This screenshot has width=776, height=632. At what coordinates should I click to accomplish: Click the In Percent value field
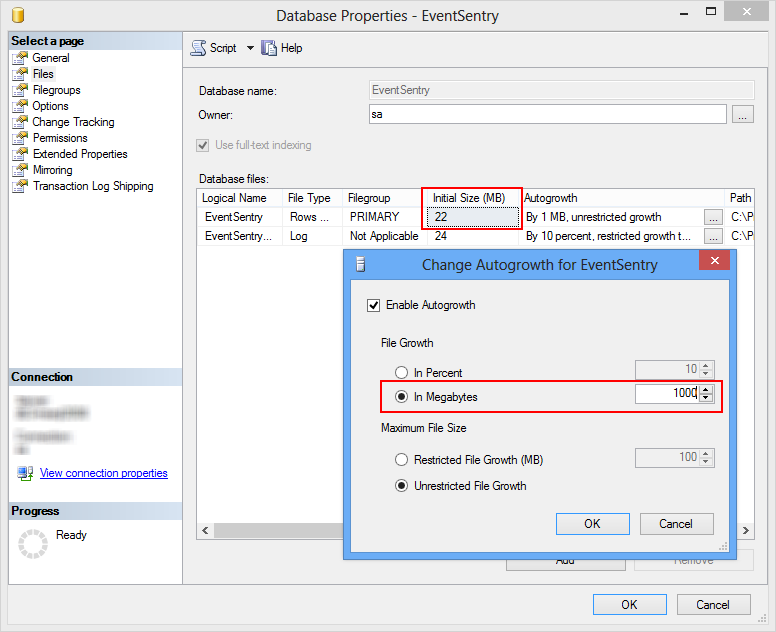[667, 369]
